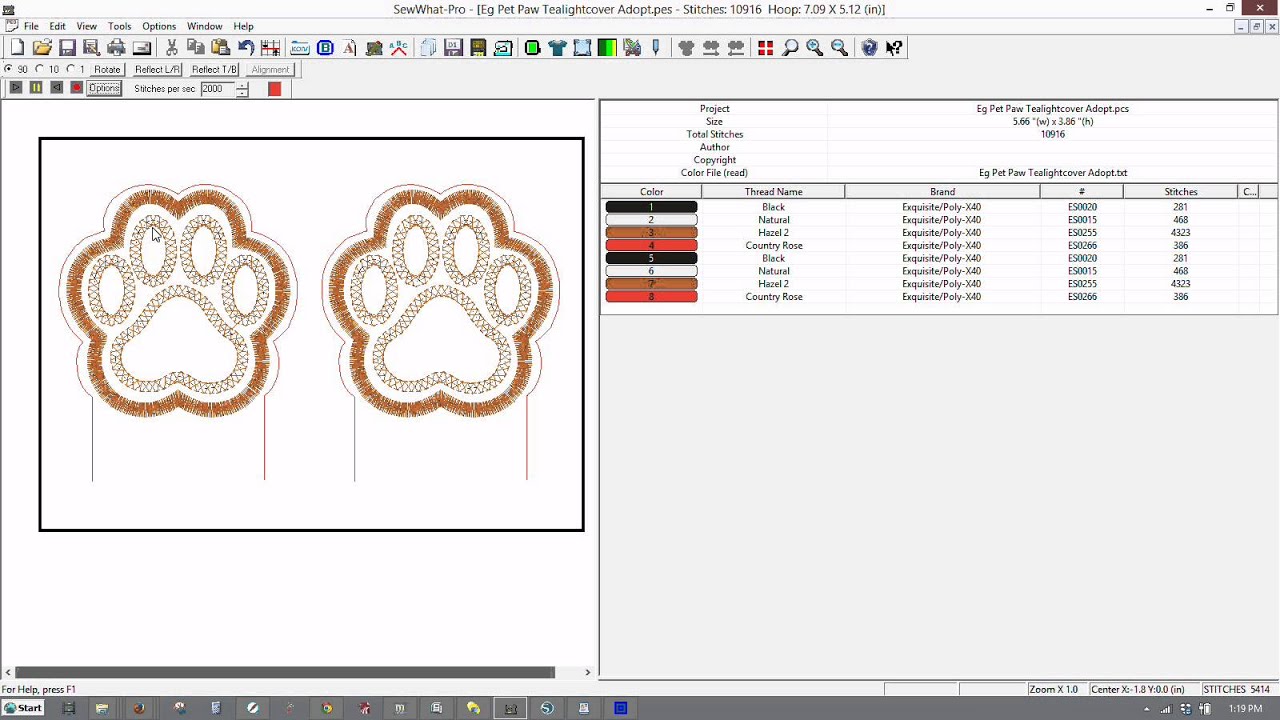Click the Chrome icon in taskbar

[326, 708]
